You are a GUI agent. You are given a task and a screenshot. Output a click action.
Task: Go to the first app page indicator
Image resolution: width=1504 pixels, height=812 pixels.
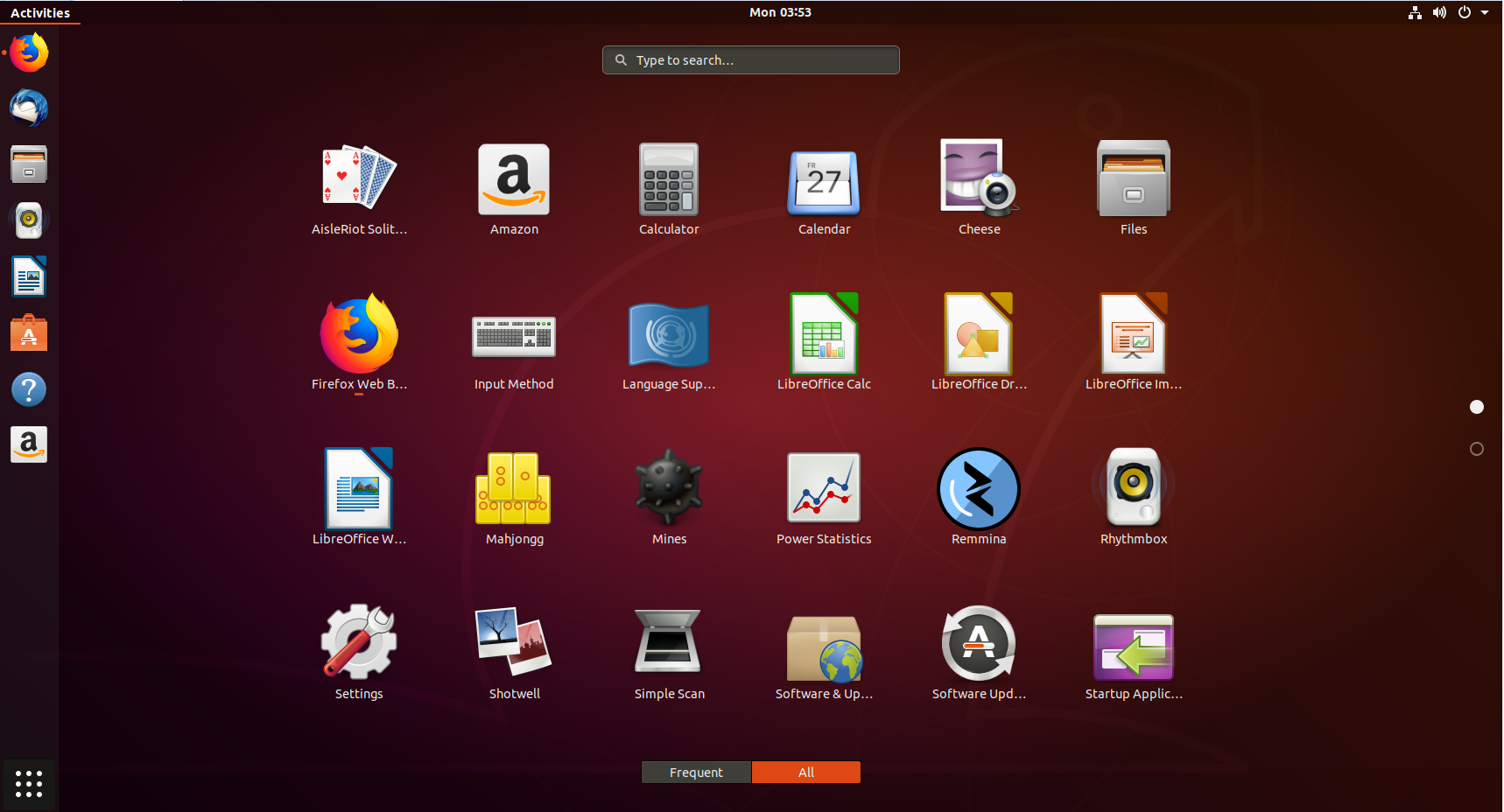click(1477, 407)
